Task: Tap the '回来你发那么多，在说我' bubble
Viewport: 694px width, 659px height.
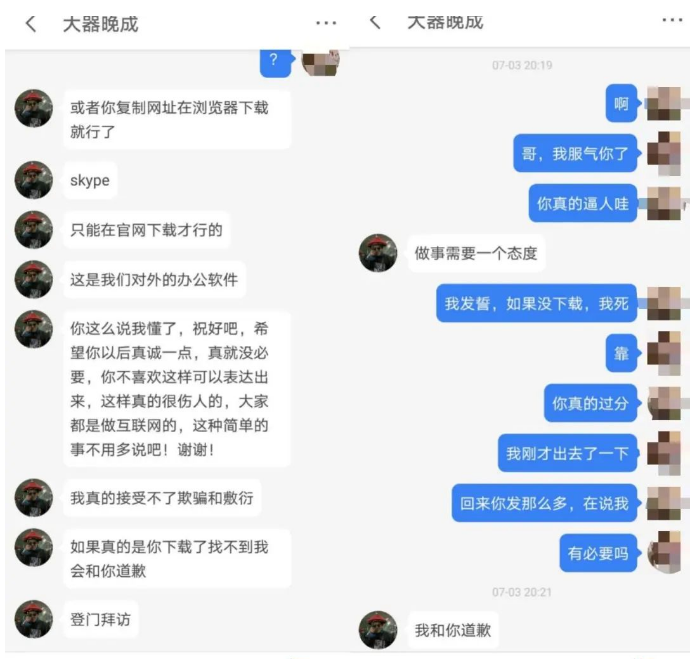Action: pos(545,503)
